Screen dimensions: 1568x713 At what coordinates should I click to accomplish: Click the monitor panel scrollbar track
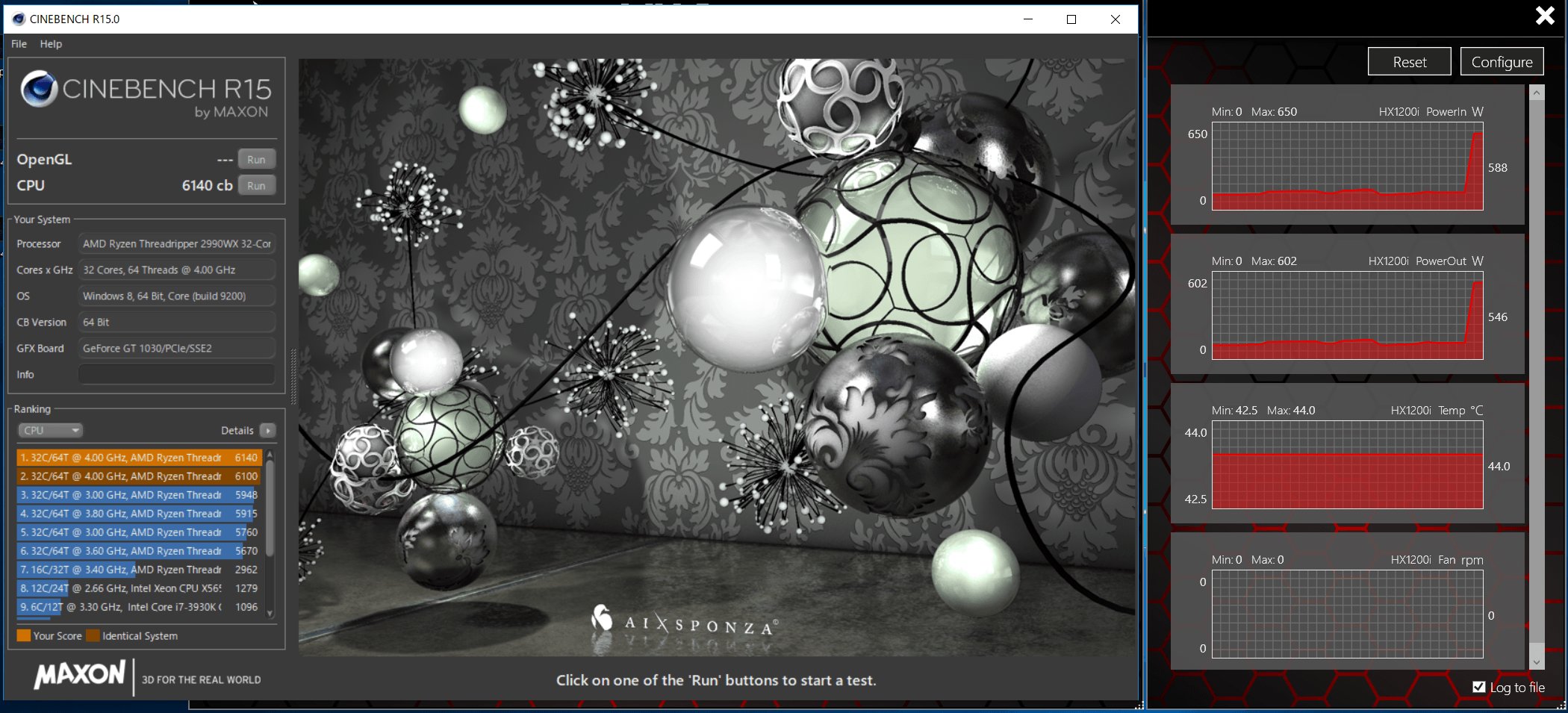pos(1537,373)
